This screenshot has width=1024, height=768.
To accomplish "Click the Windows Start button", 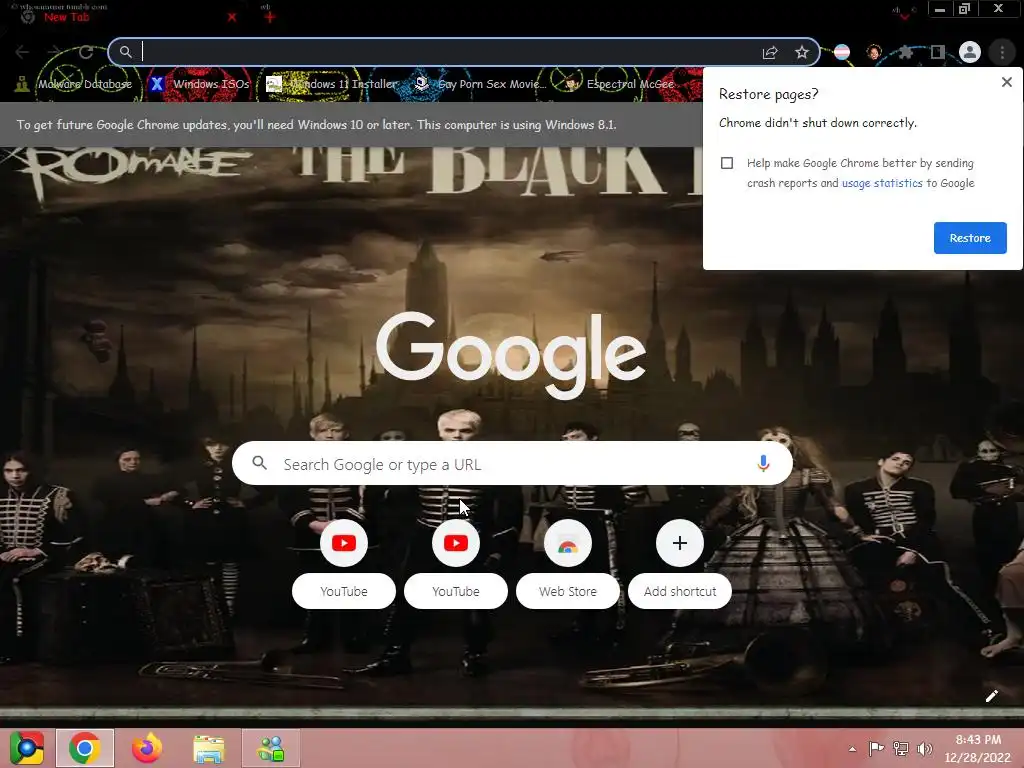I will 26,748.
